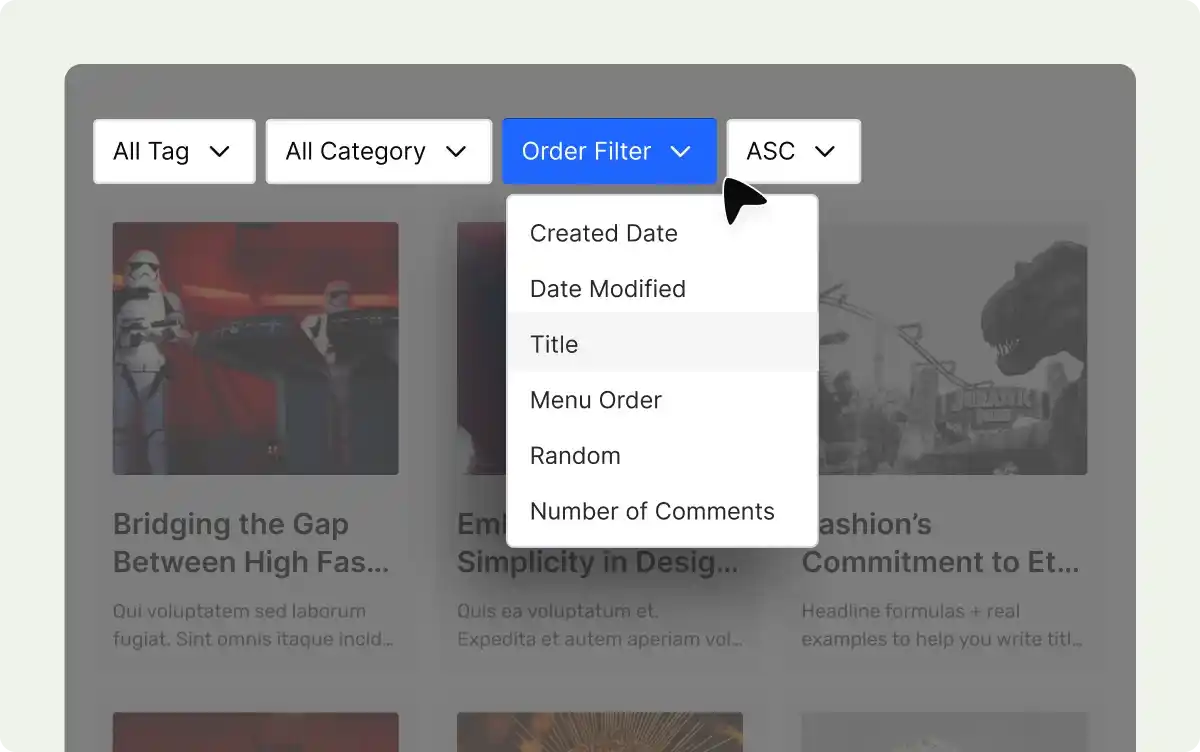Click the Qui voluptatem sed laborum excerpt

[252, 624]
